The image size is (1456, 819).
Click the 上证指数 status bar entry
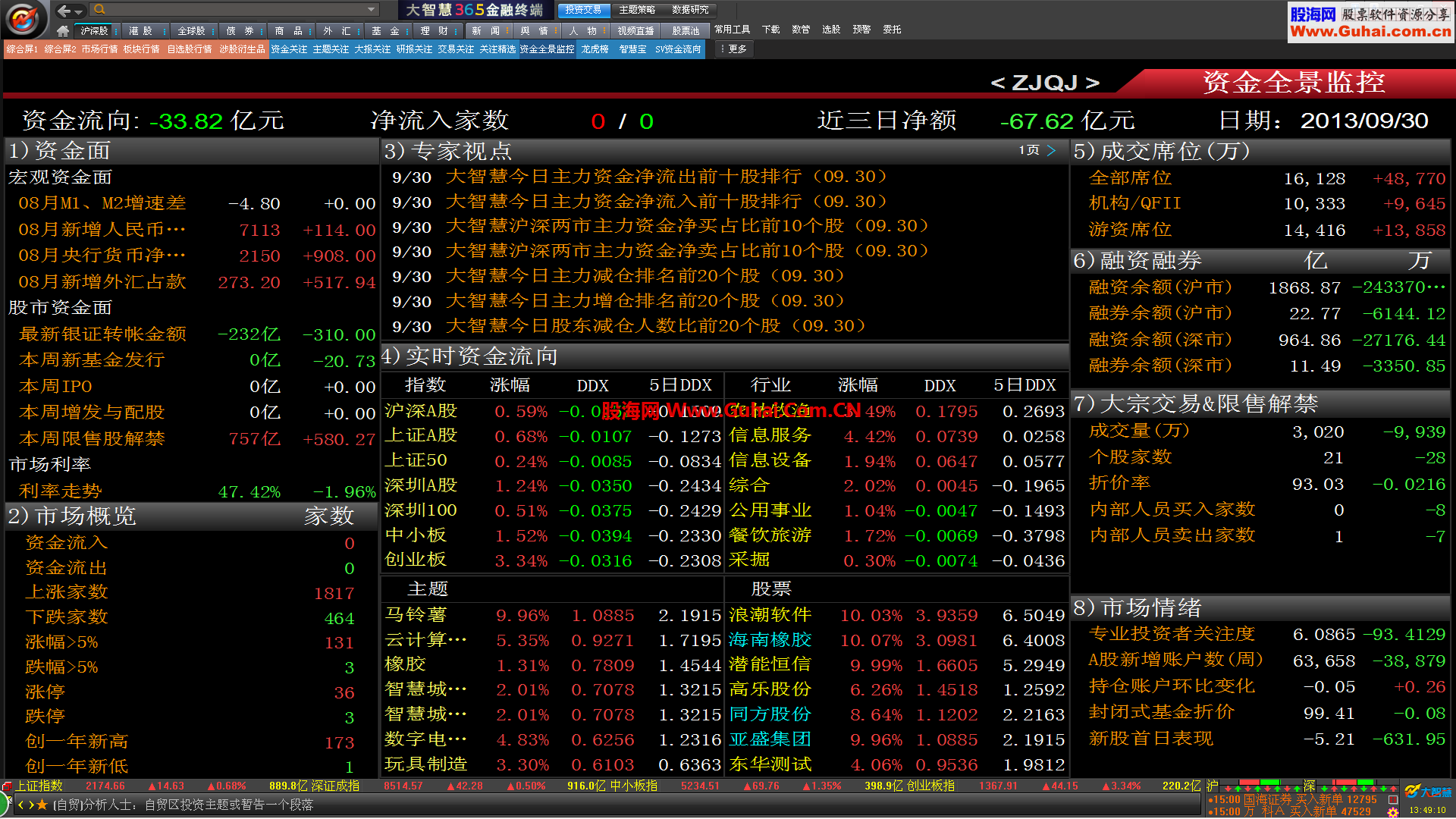(x=39, y=786)
